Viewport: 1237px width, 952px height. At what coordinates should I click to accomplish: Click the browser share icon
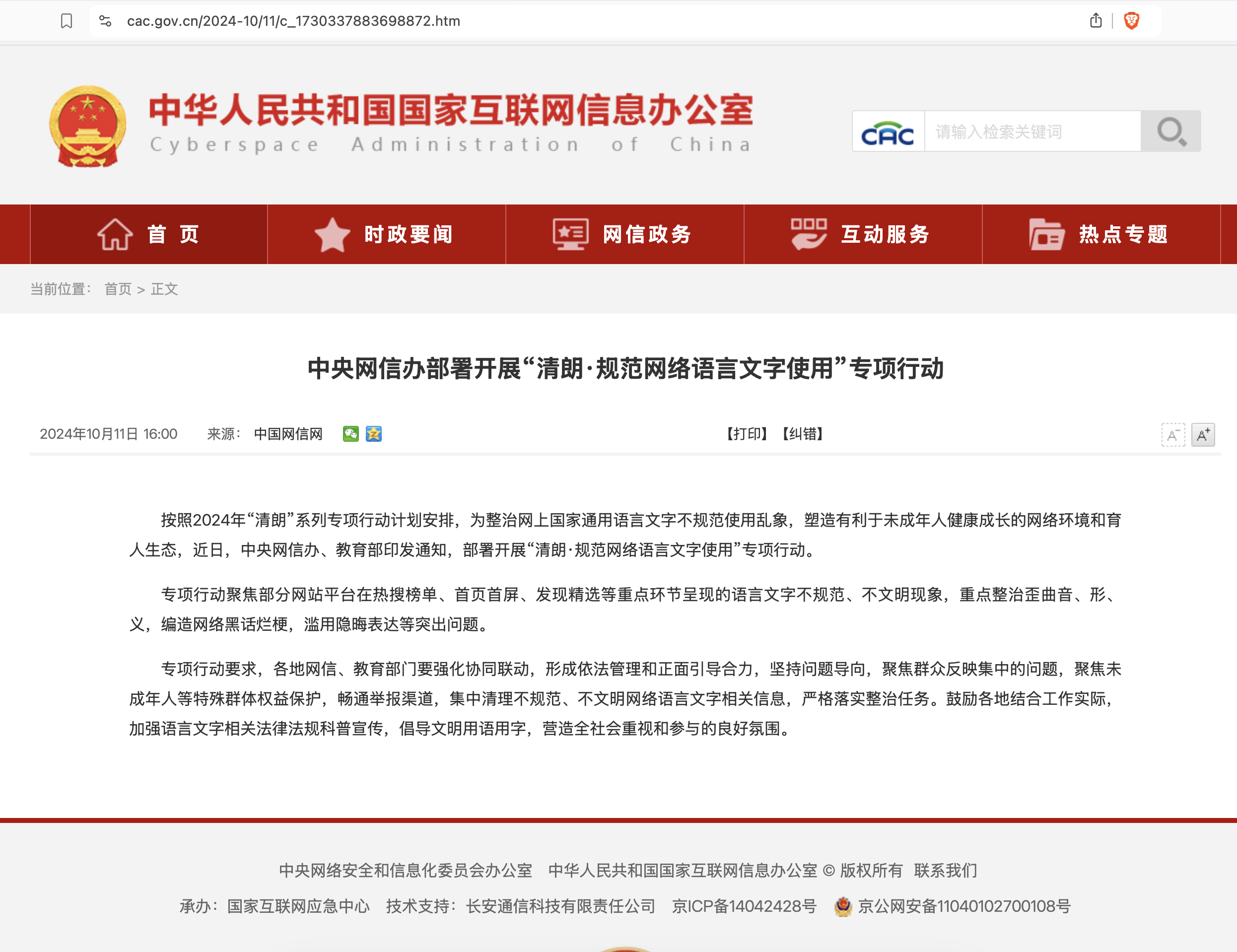click(1096, 21)
